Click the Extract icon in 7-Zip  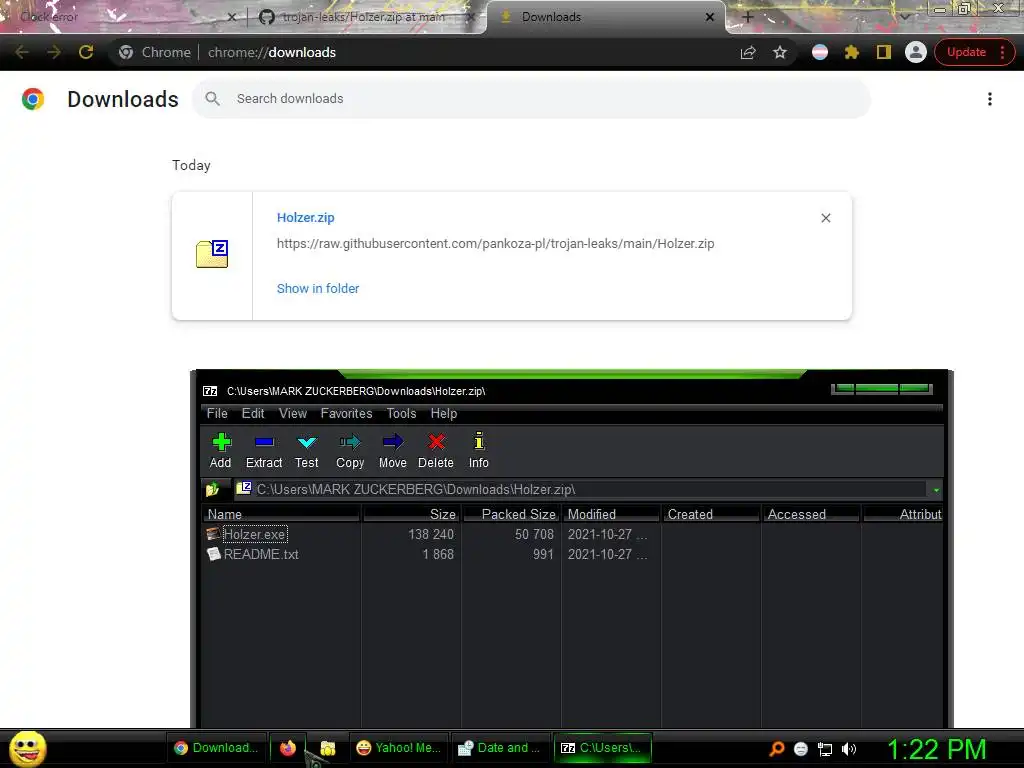point(264,451)
